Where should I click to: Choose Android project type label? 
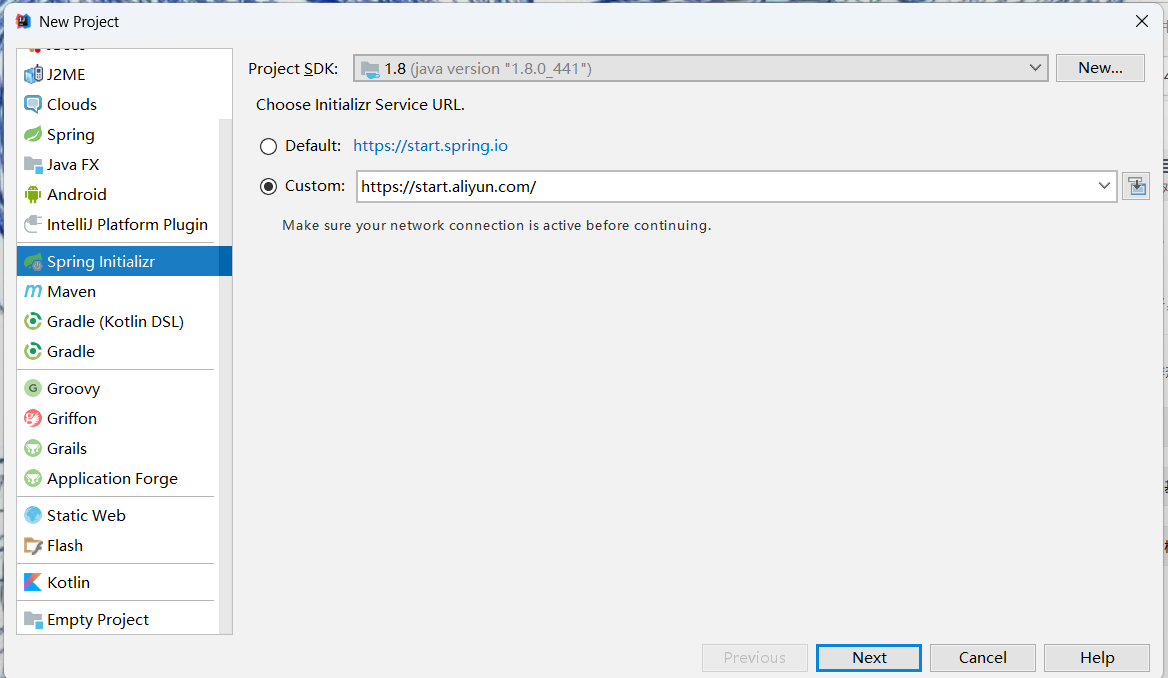tap(77, 194)
